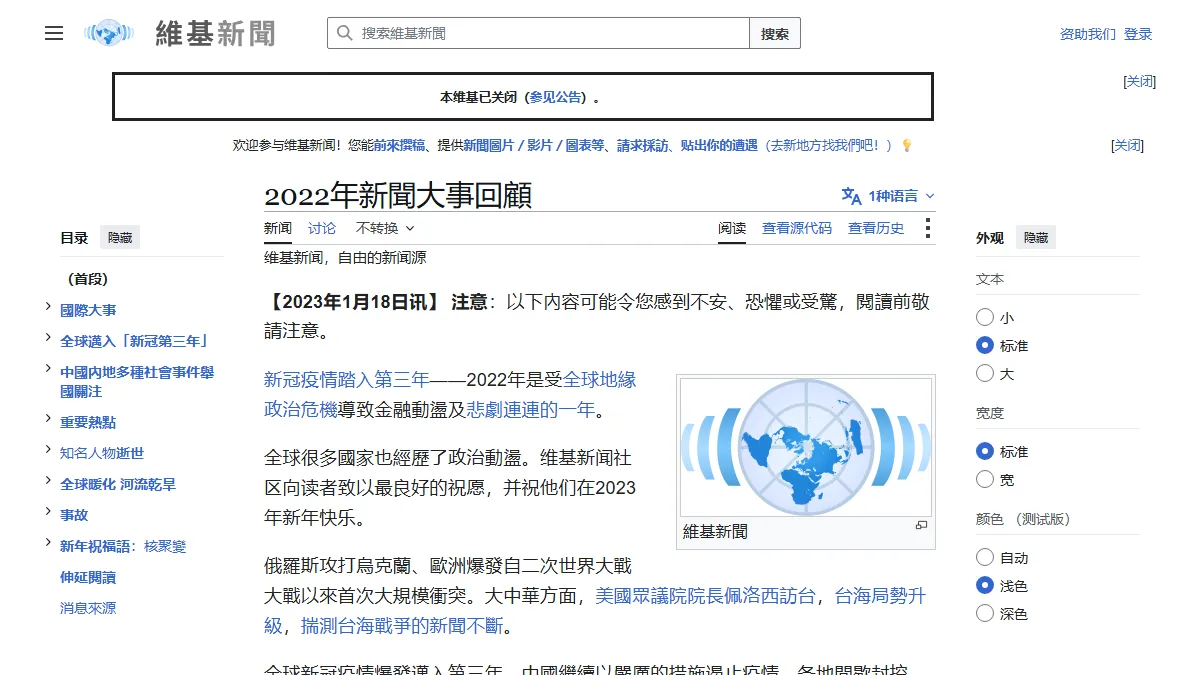Click the 登录 link
Viewport: 1200px width, 675px height.
(x=1138, y=34)
